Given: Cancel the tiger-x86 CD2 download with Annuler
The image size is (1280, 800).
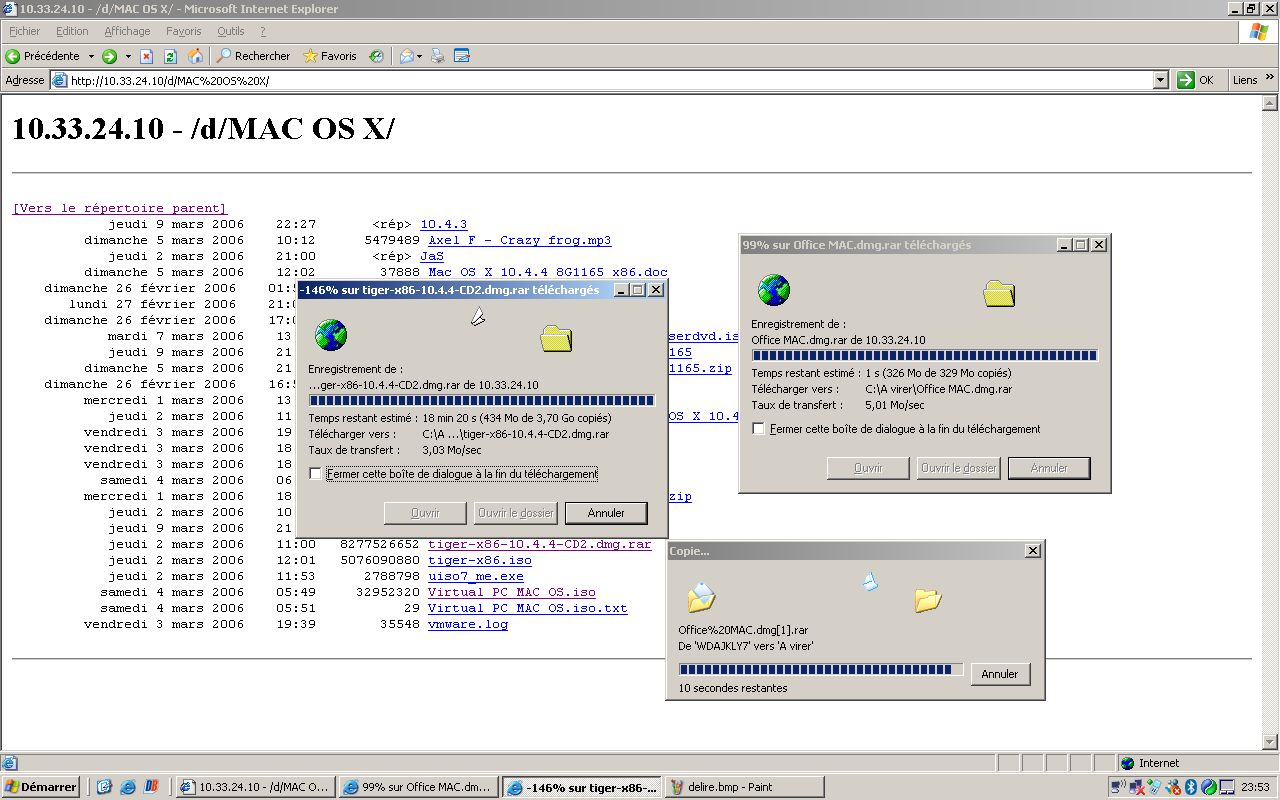Looking at the screenshot, I should (x=606, y=513).
